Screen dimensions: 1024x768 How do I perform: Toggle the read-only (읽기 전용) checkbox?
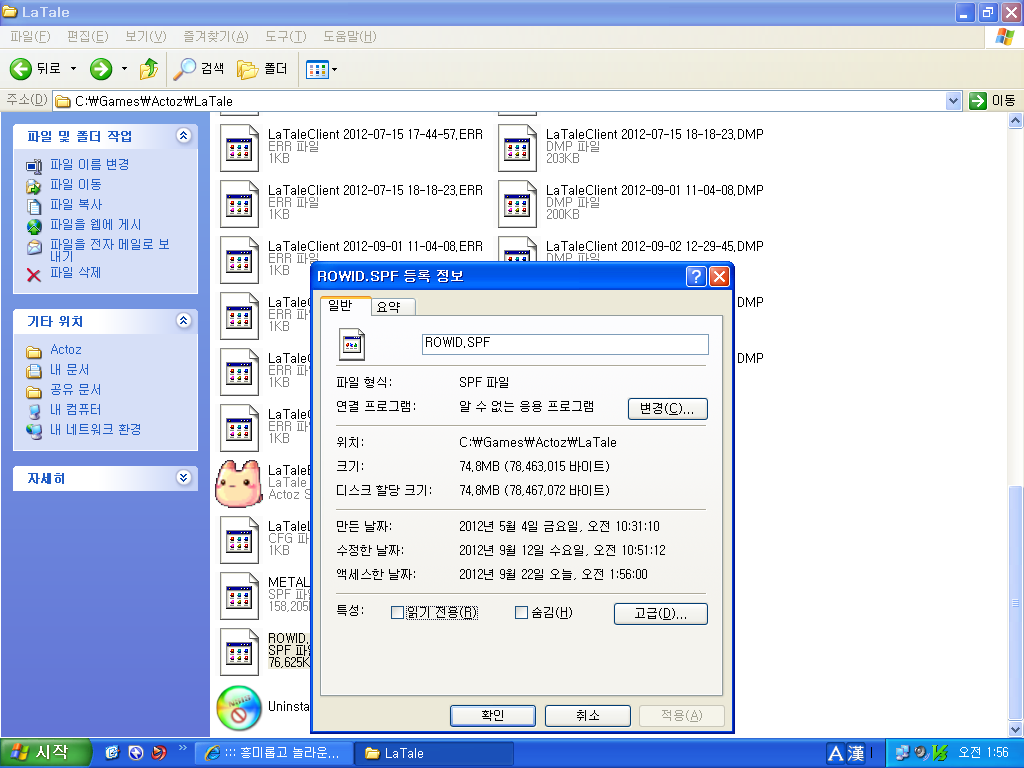[397, 613]
